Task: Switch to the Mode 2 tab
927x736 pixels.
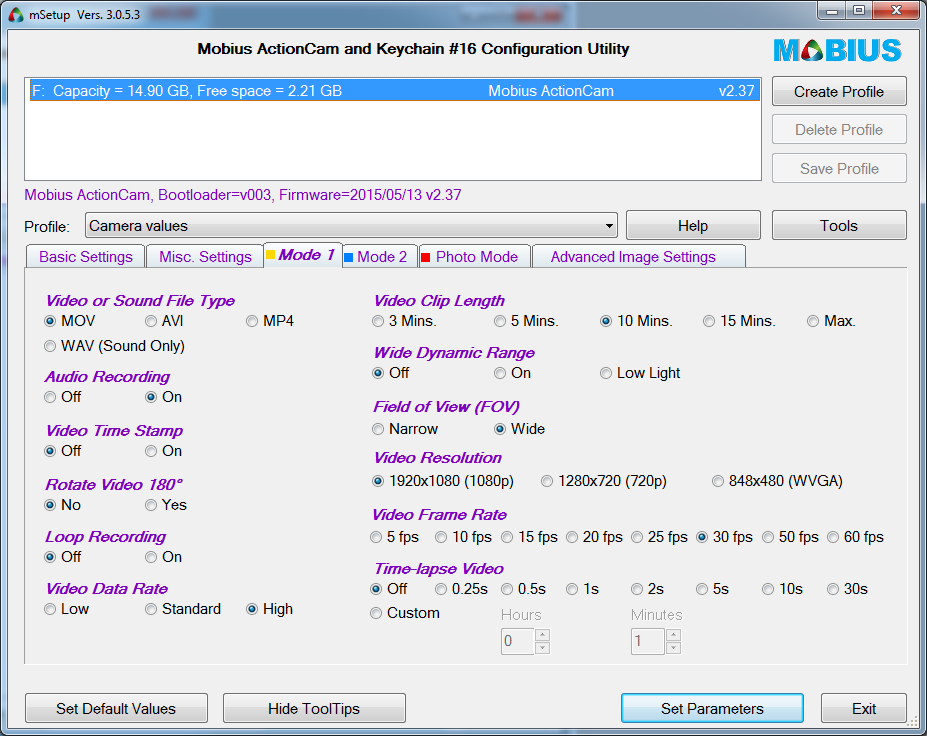Action: tap(380, 257)
